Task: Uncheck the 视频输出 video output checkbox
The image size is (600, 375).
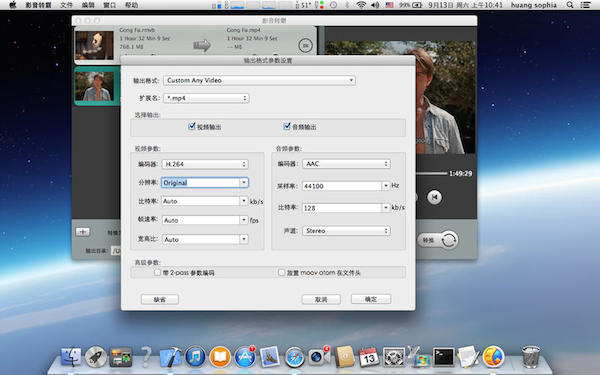Action: tap(192, 126)
